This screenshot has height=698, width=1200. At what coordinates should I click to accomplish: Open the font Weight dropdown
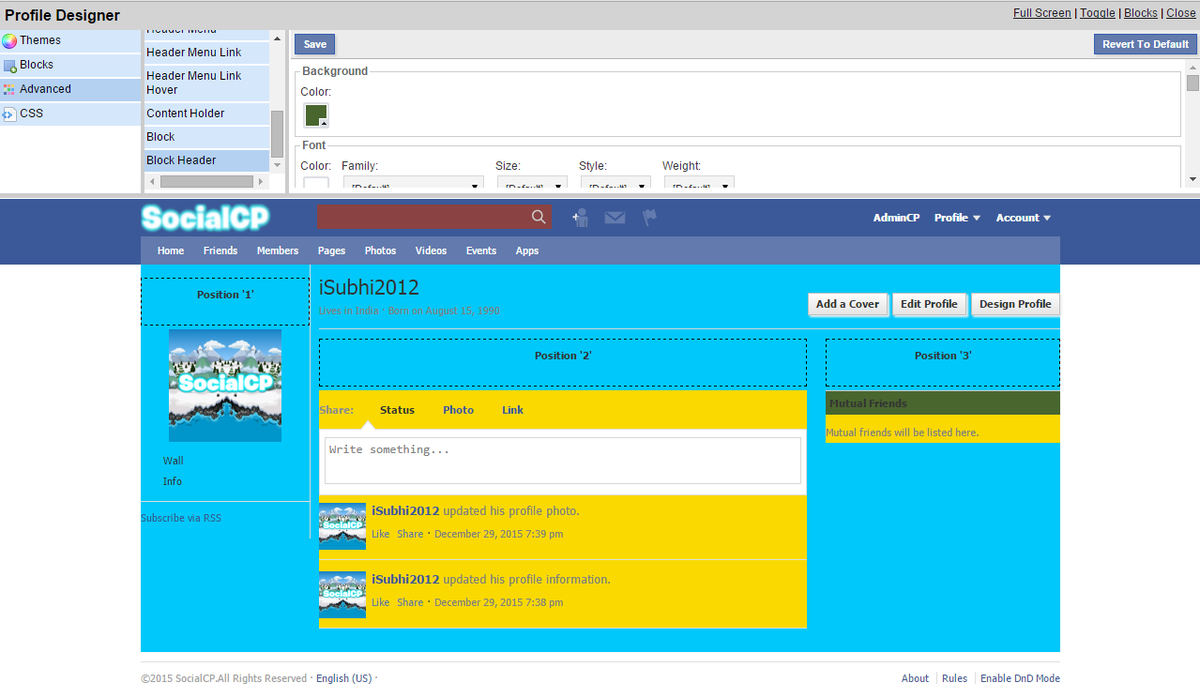point(697,185)
